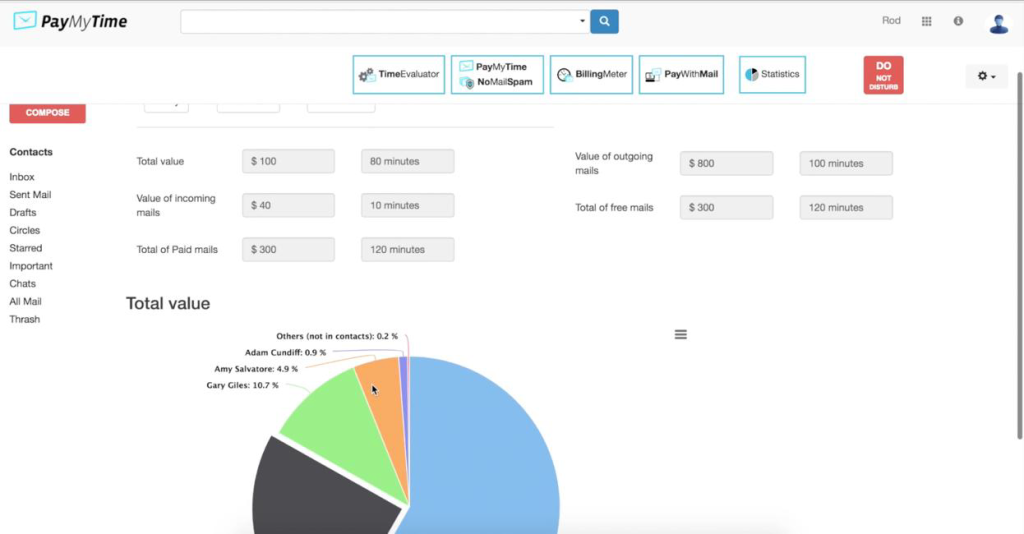Click the Total value $ 100 field
1024x534 pixels.
[288, 161]
